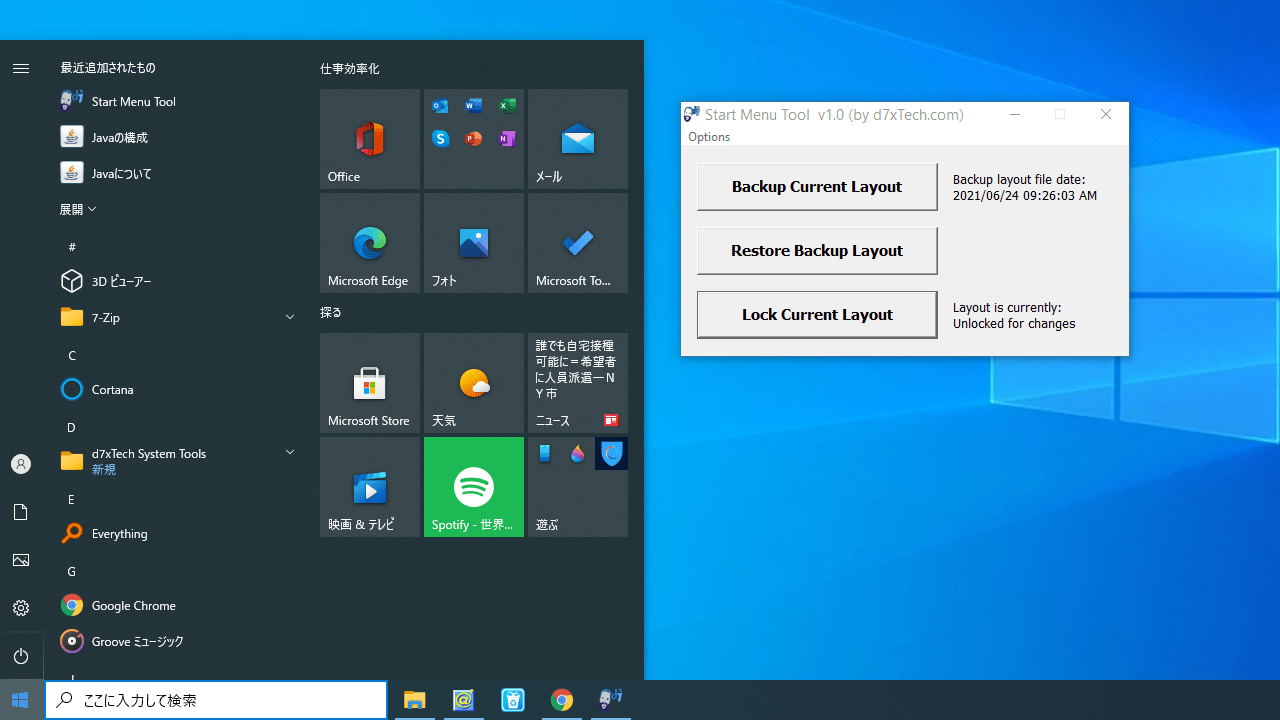Click Backup Current Layout button

point(817,187)
